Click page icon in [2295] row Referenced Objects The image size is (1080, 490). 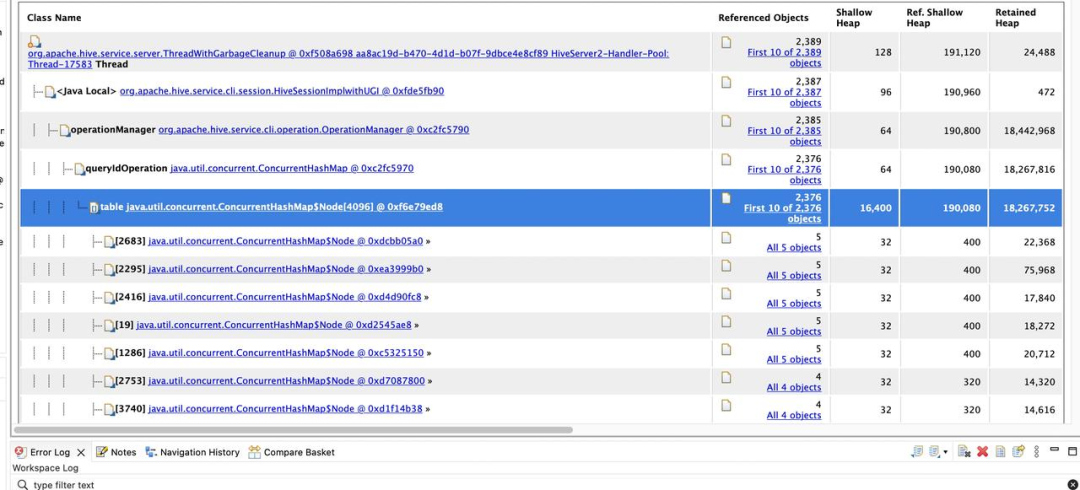coord(726,265)
